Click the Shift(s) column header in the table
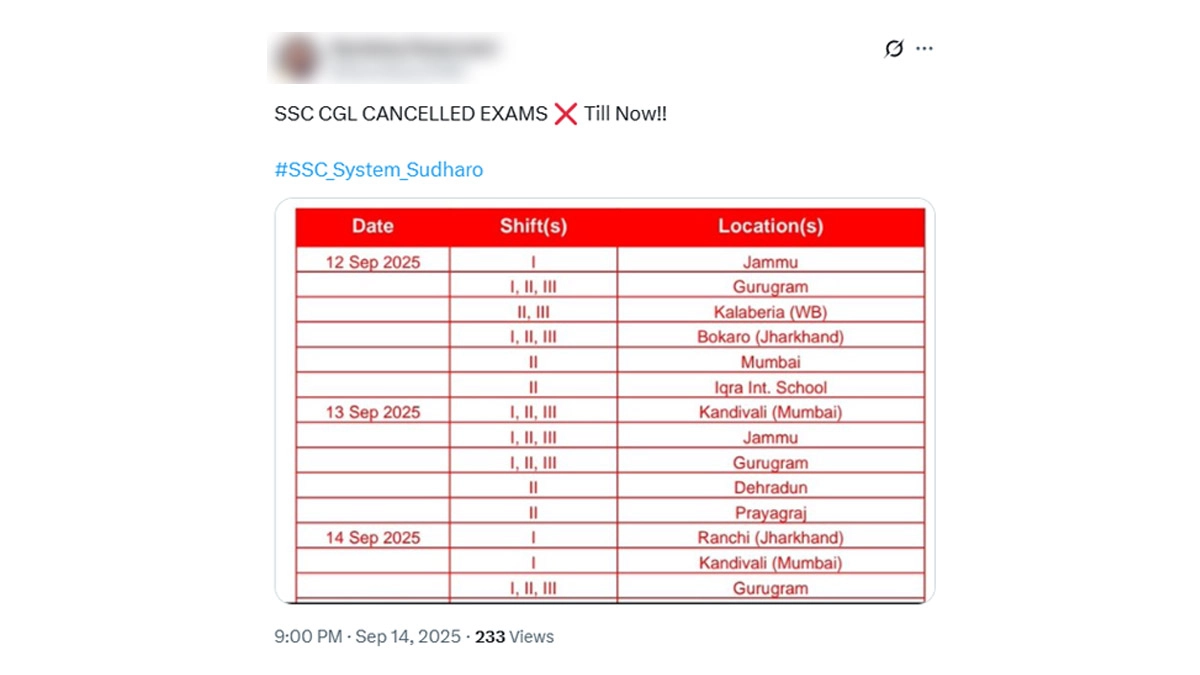Viewport: 1200px width, 675px height. coord(533,226)
